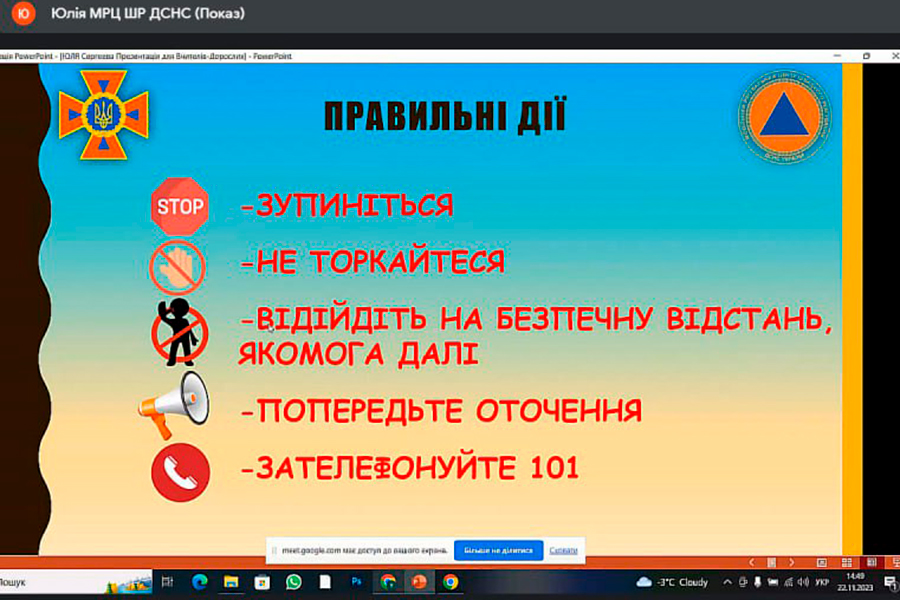Select the slide title "ПРАВИЛЬНІ ДІЇ"
Screen dimensions: 900x600
tap(445, 117)
